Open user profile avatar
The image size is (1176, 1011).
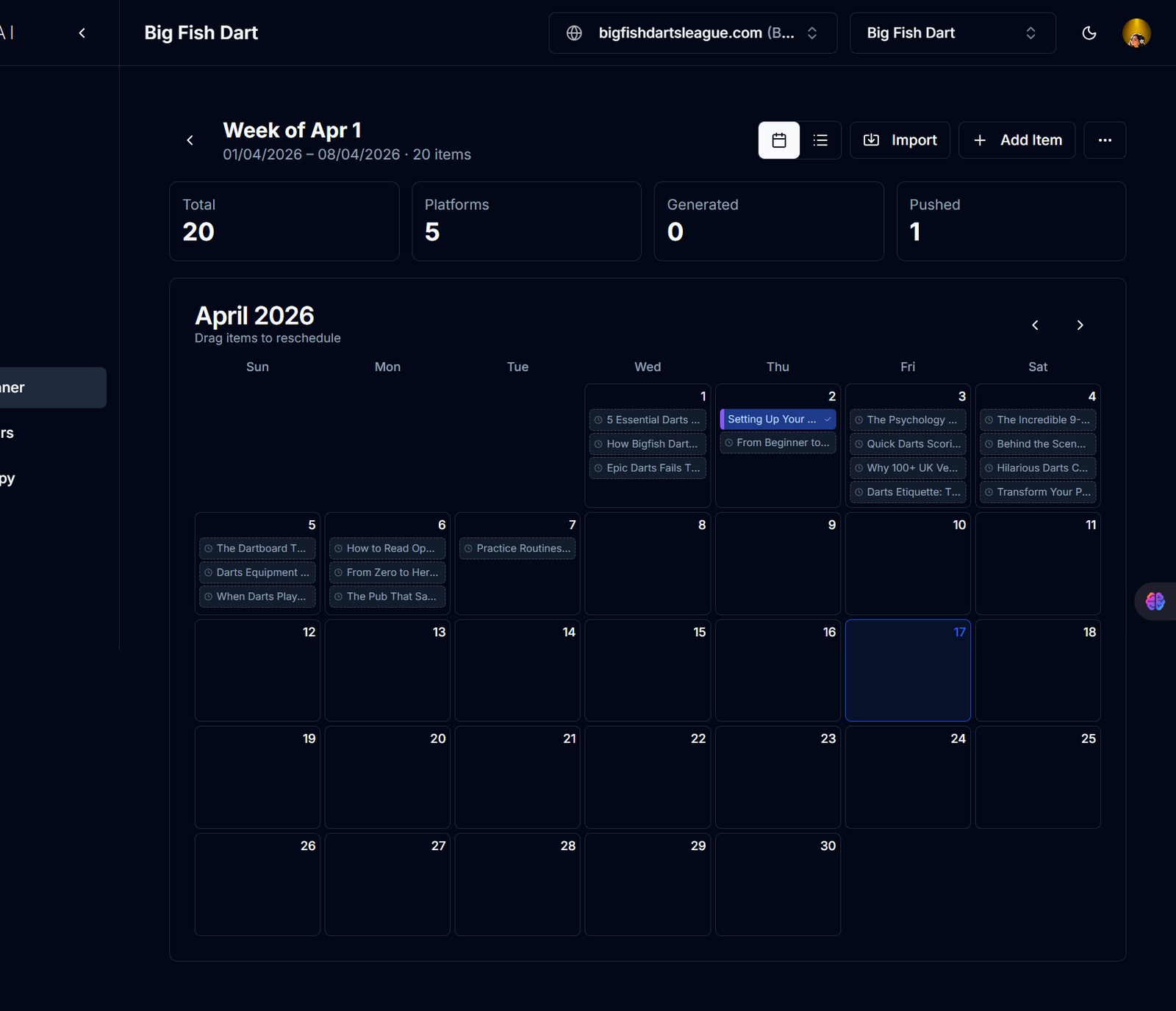point(1136,33)
